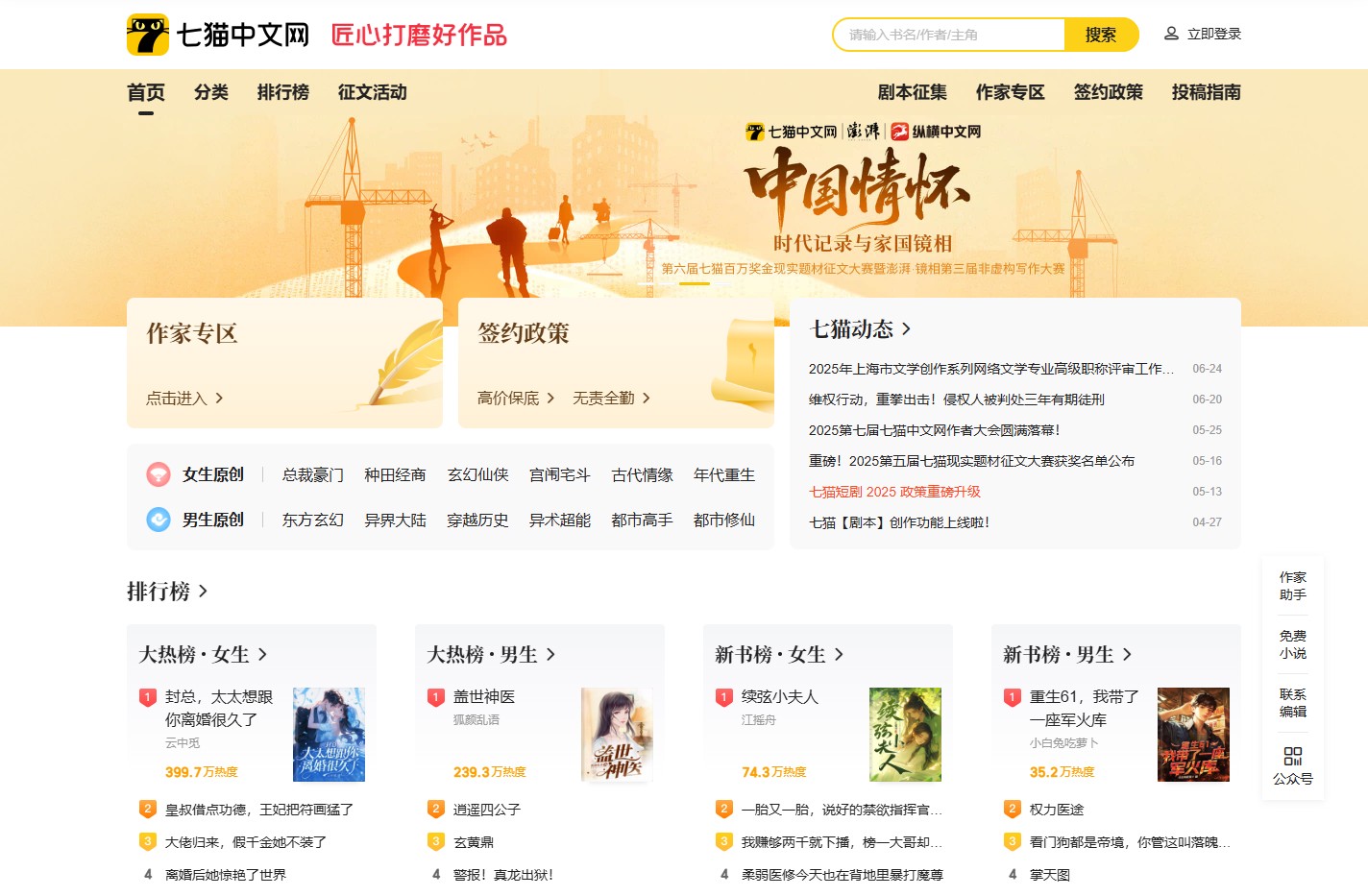
Task: Click the 七猫中文网 cat logo
Action: 148,35
